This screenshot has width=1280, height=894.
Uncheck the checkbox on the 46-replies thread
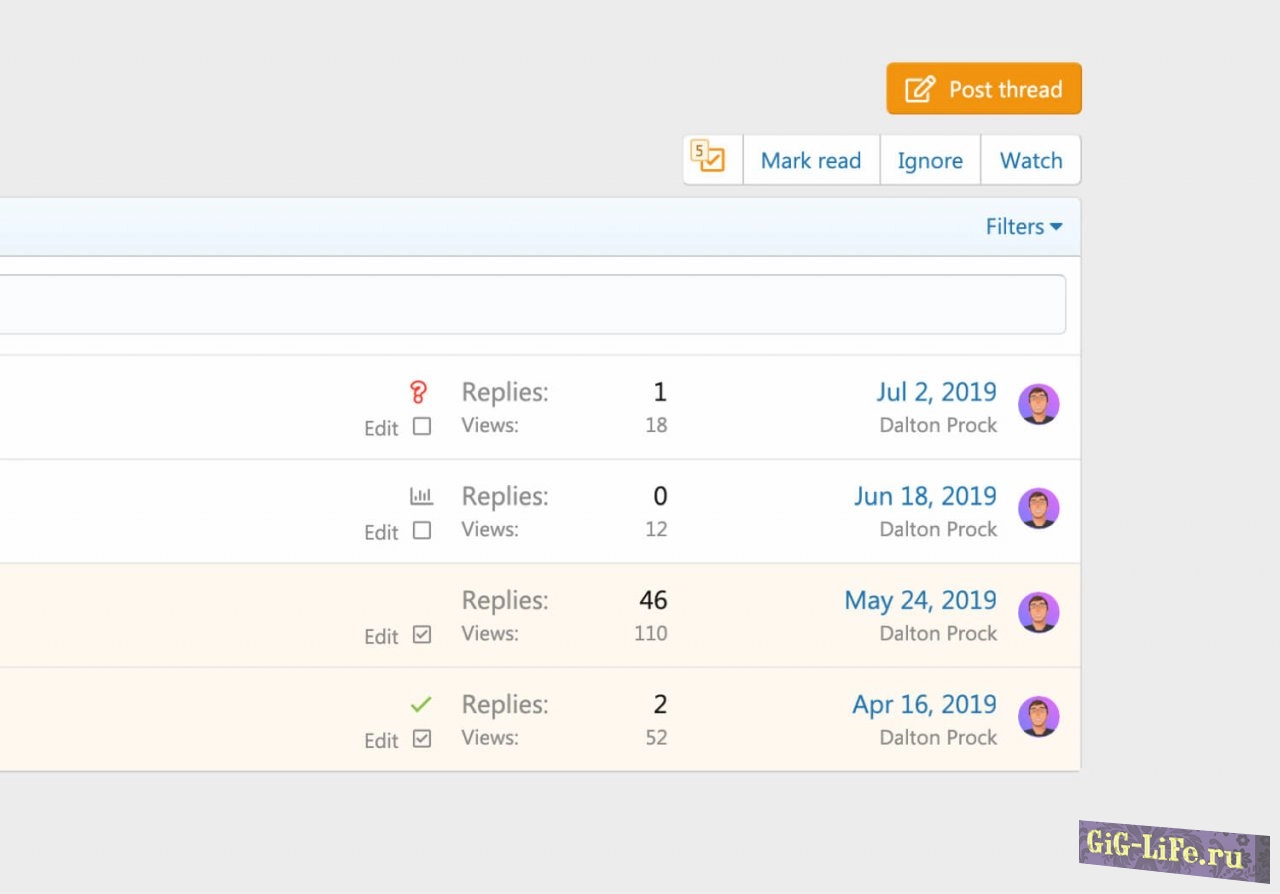tap(422, 635)
